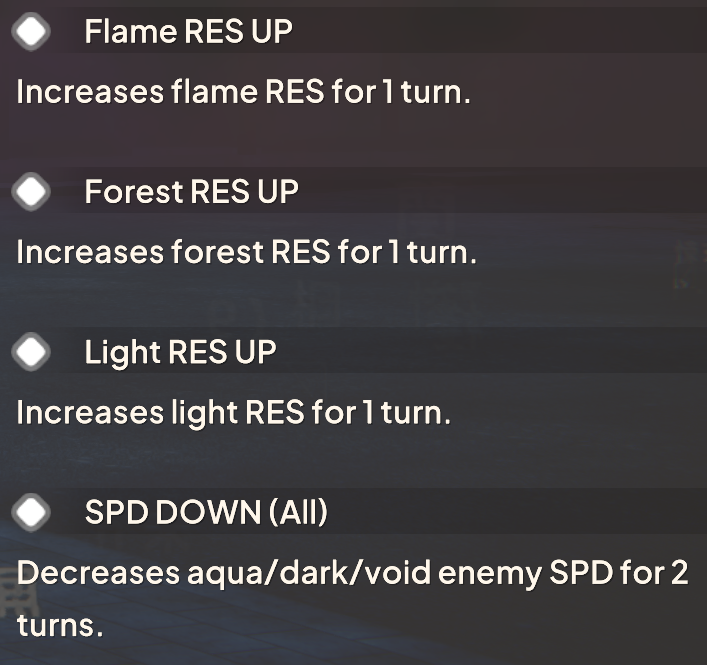Screen dimensions: 707x665
Task: Click the 'Increases forest RES for 1 turn' text
Action: (247, 252)
